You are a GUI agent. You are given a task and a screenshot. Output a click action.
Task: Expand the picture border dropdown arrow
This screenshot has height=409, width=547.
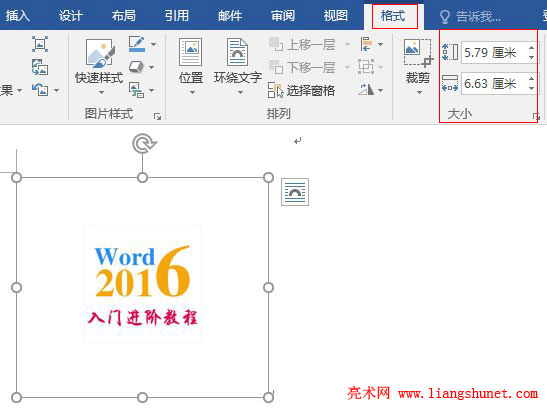point(153,44)
